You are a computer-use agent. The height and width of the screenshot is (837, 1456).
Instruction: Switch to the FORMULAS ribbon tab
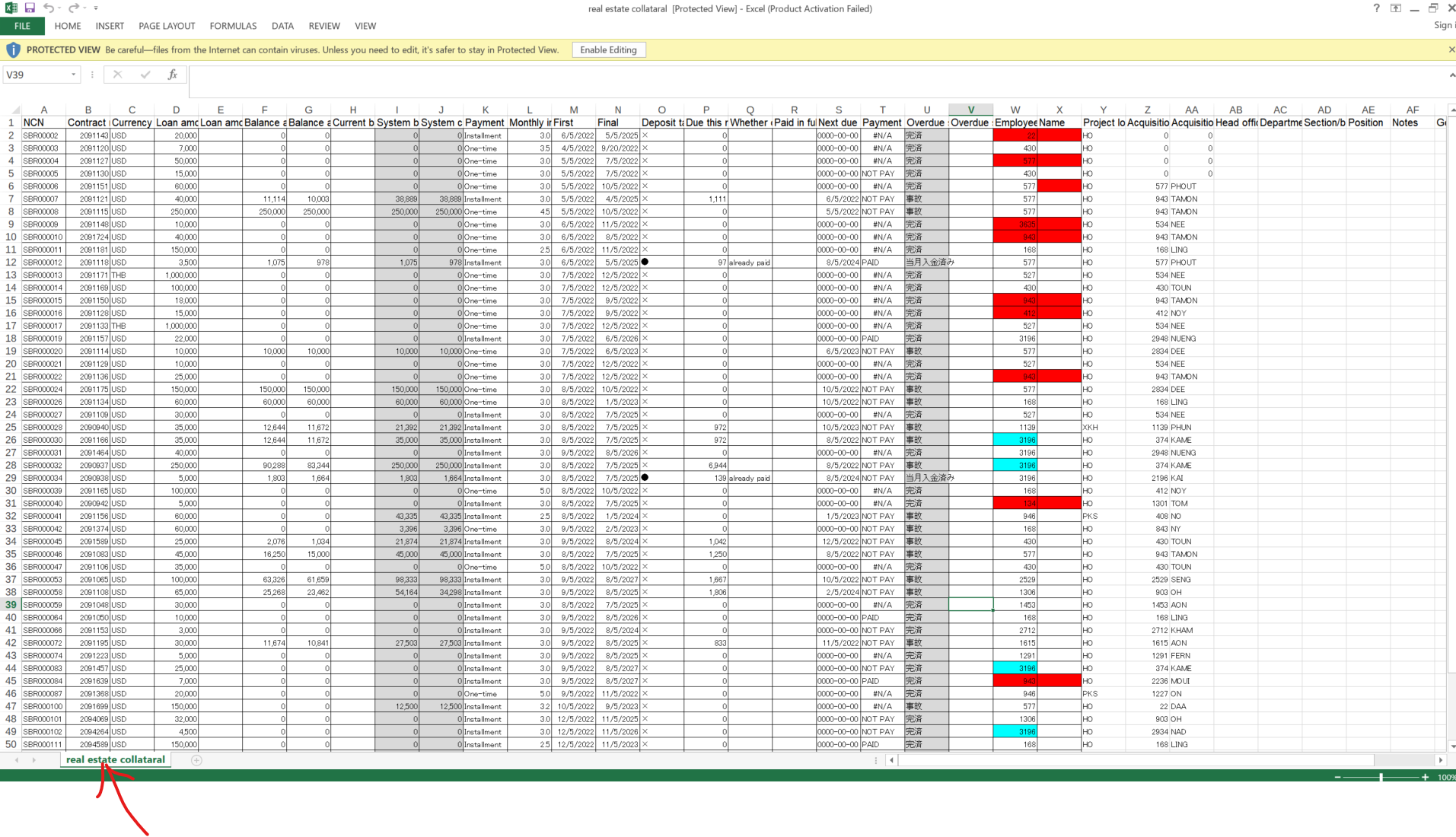tap(233, 26)
